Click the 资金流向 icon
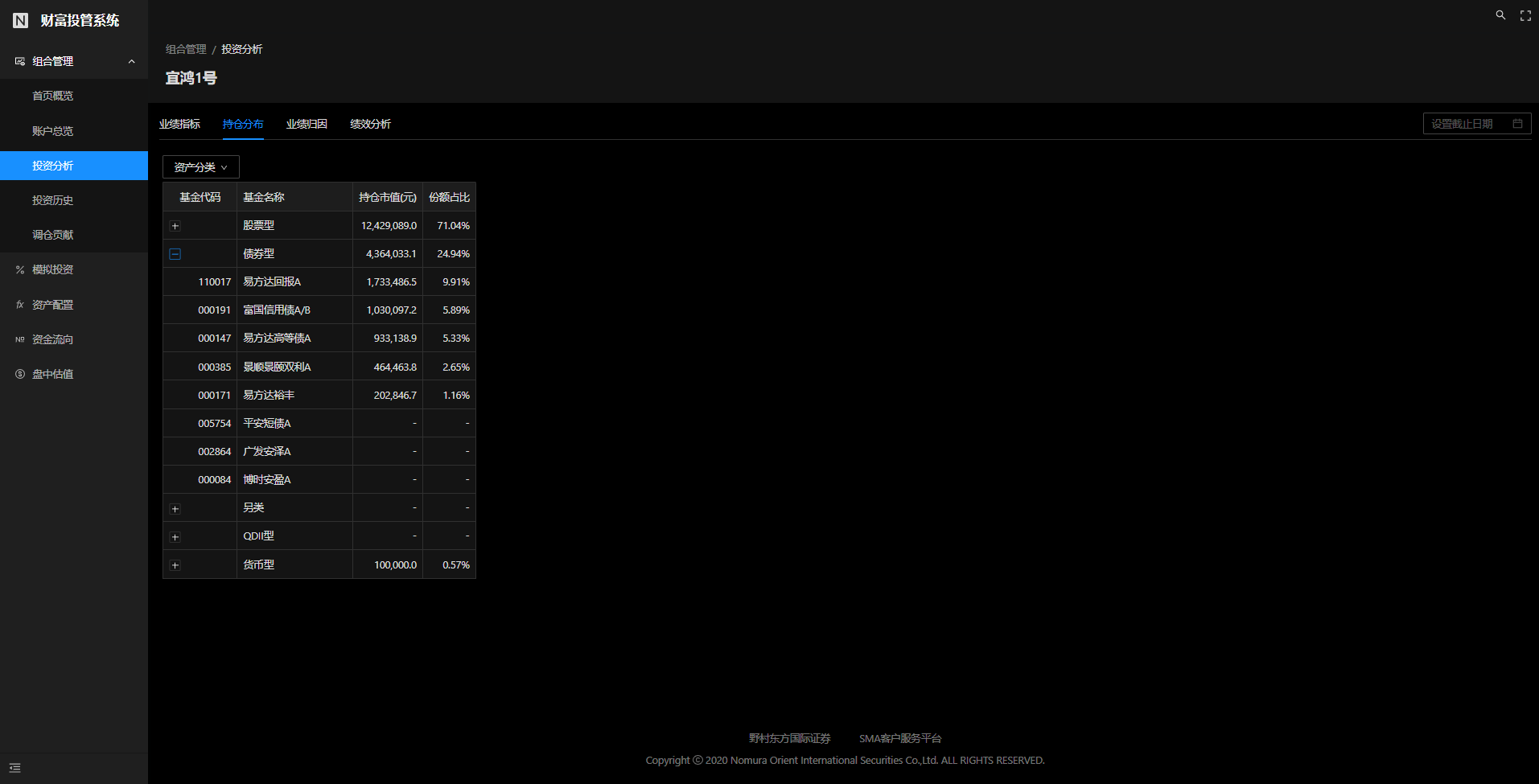The width and height of the screenshot is (1539, 784). pyautogui.click(x=20, y=339)
